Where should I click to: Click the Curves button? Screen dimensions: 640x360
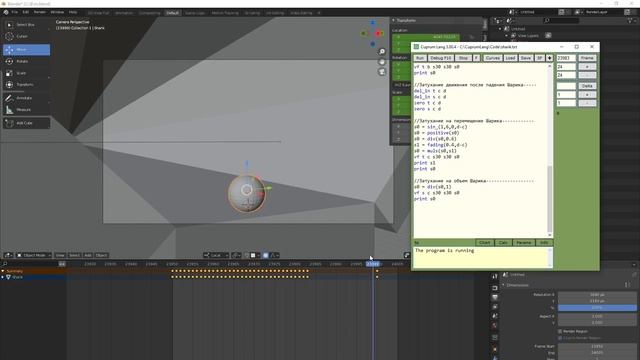tap(493, 58)
